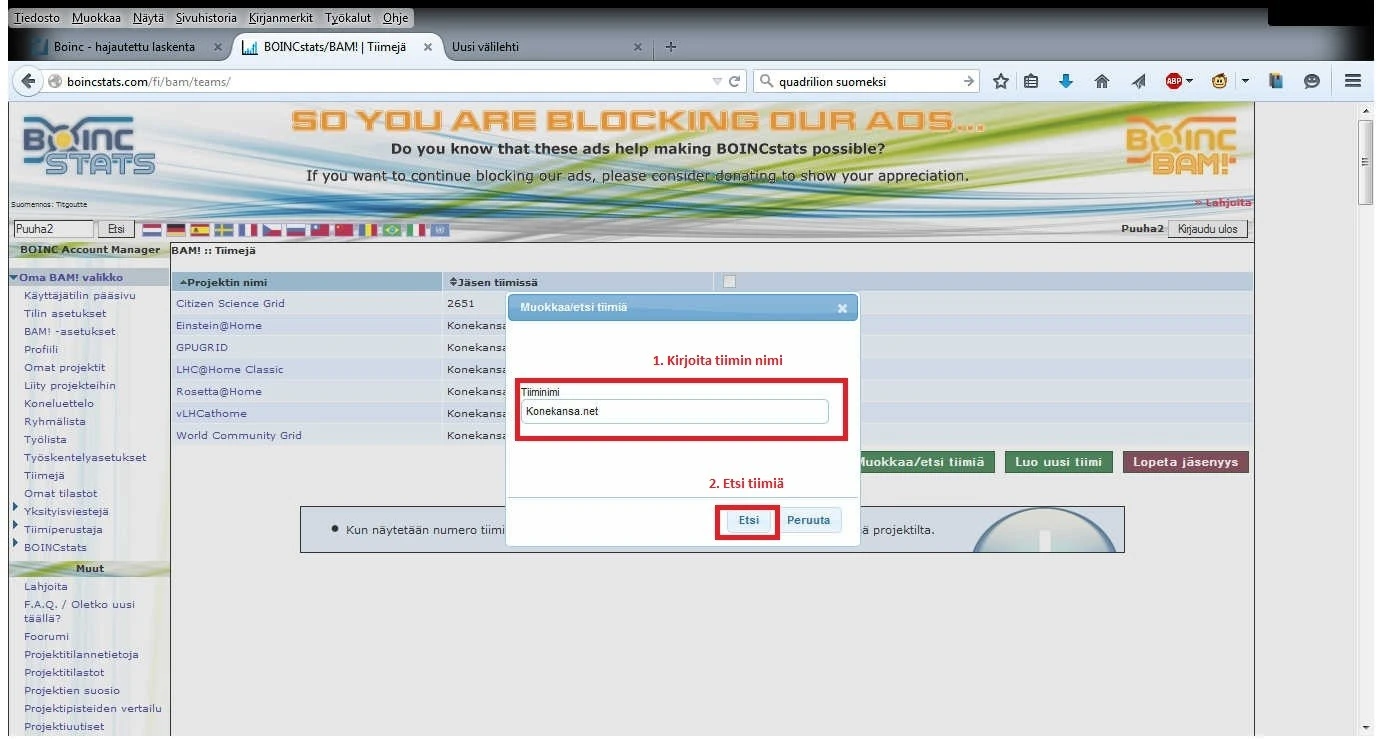This screenshot has width=1382, height=744.
Task: Open the address bar history dropdown
Action: click(717, 82)
